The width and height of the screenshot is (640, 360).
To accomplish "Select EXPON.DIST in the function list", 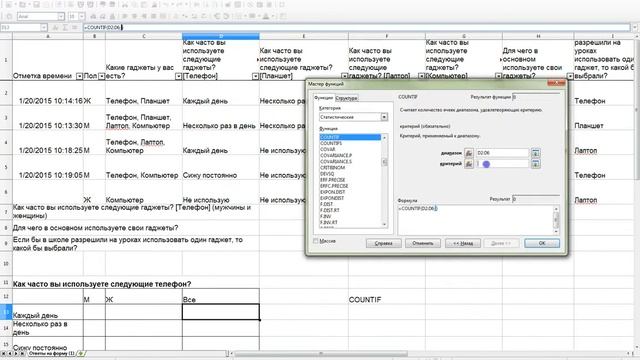I will [x=350, y=192].
